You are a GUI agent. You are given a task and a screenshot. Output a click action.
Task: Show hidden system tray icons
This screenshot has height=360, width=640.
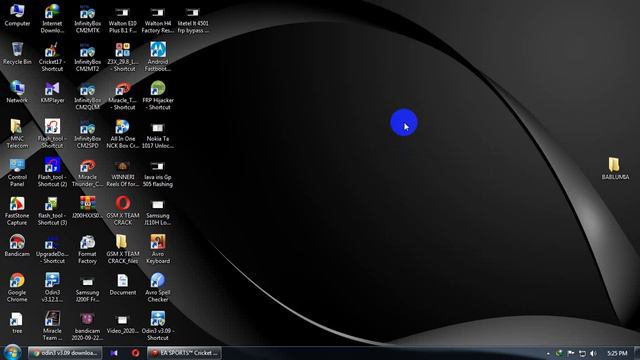coord(548,353)
